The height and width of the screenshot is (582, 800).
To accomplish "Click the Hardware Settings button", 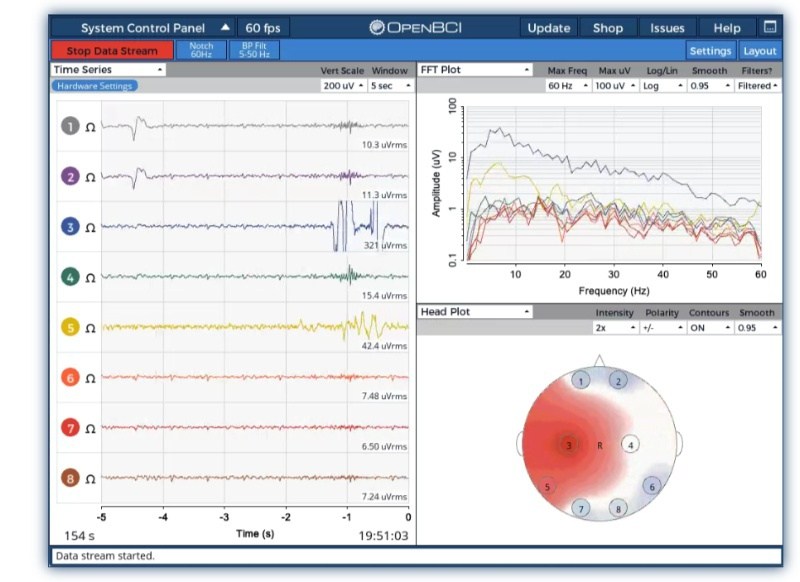I will [x=95, y=86].
